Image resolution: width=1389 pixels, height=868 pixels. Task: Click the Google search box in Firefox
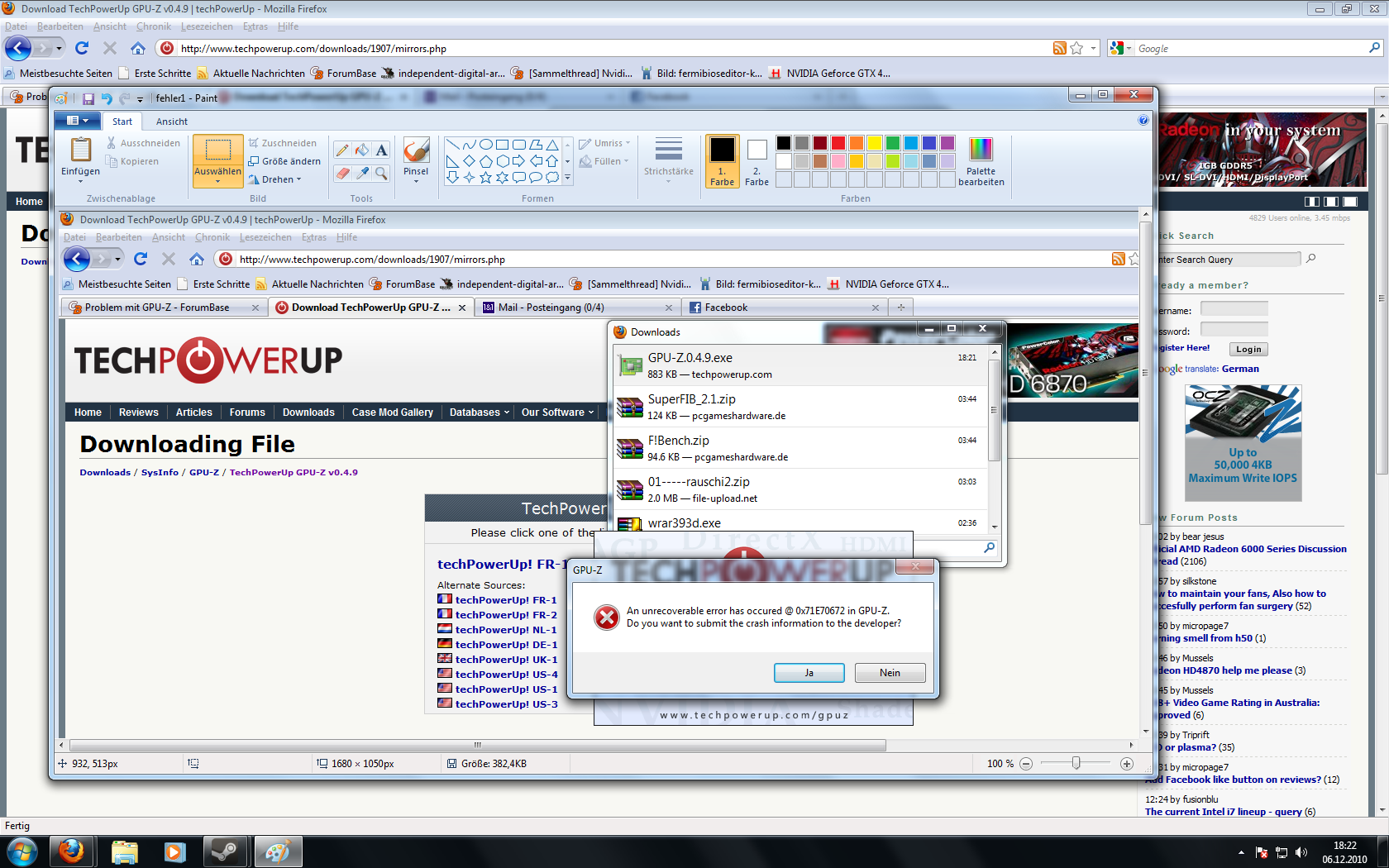[x=1251, y=49]
